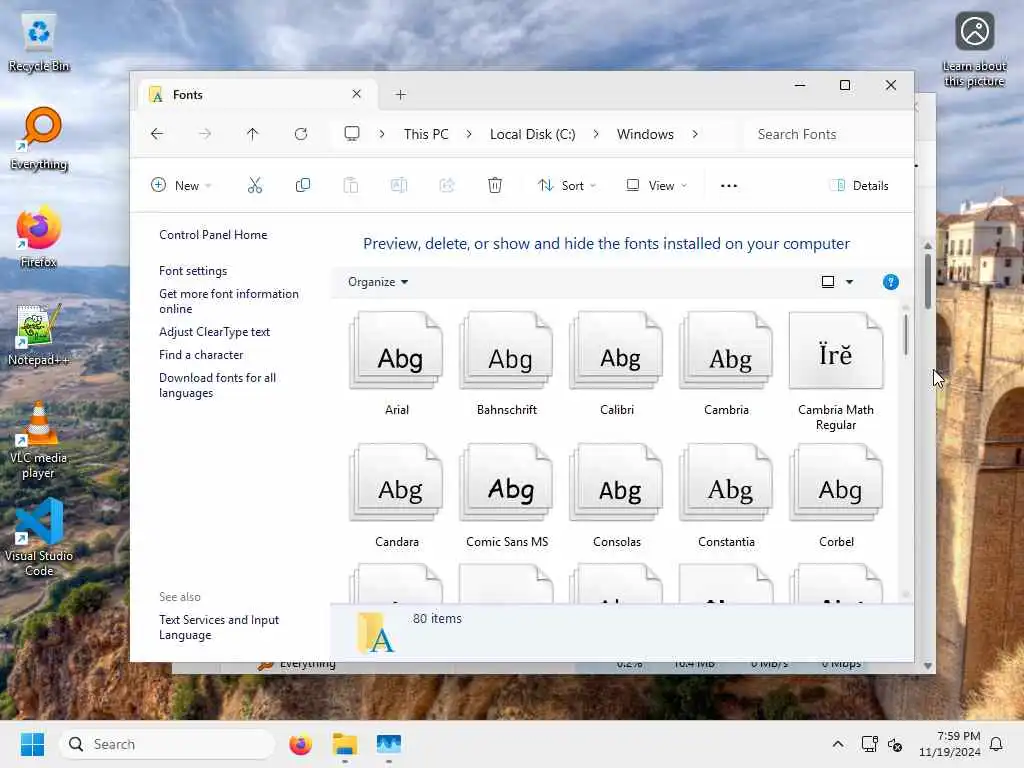1024x768 pixels.
Task: Open Everything desktop shortcut
Action: tap(39, 139)
